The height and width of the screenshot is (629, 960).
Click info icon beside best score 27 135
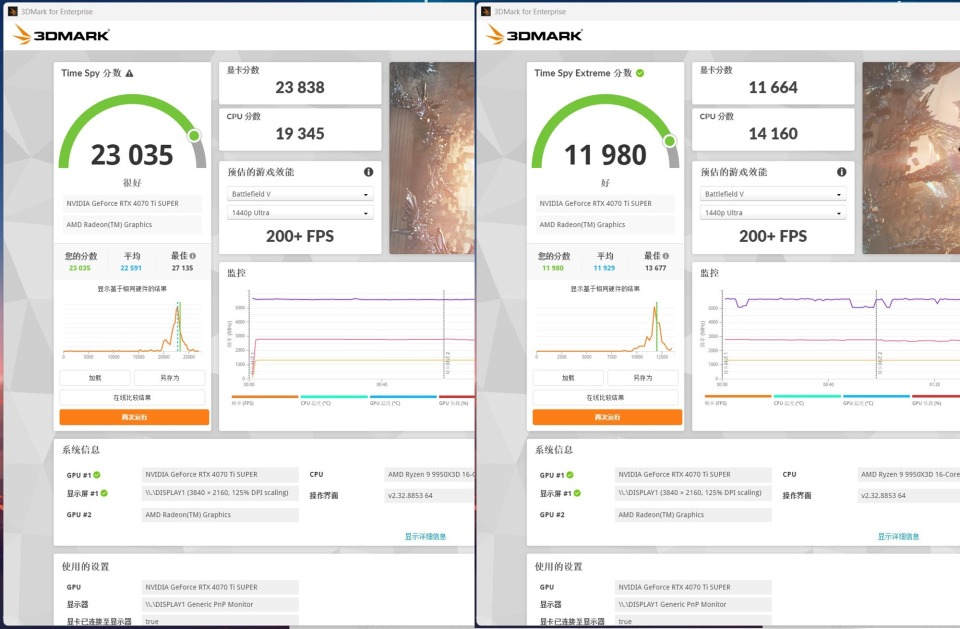[192, 256]
